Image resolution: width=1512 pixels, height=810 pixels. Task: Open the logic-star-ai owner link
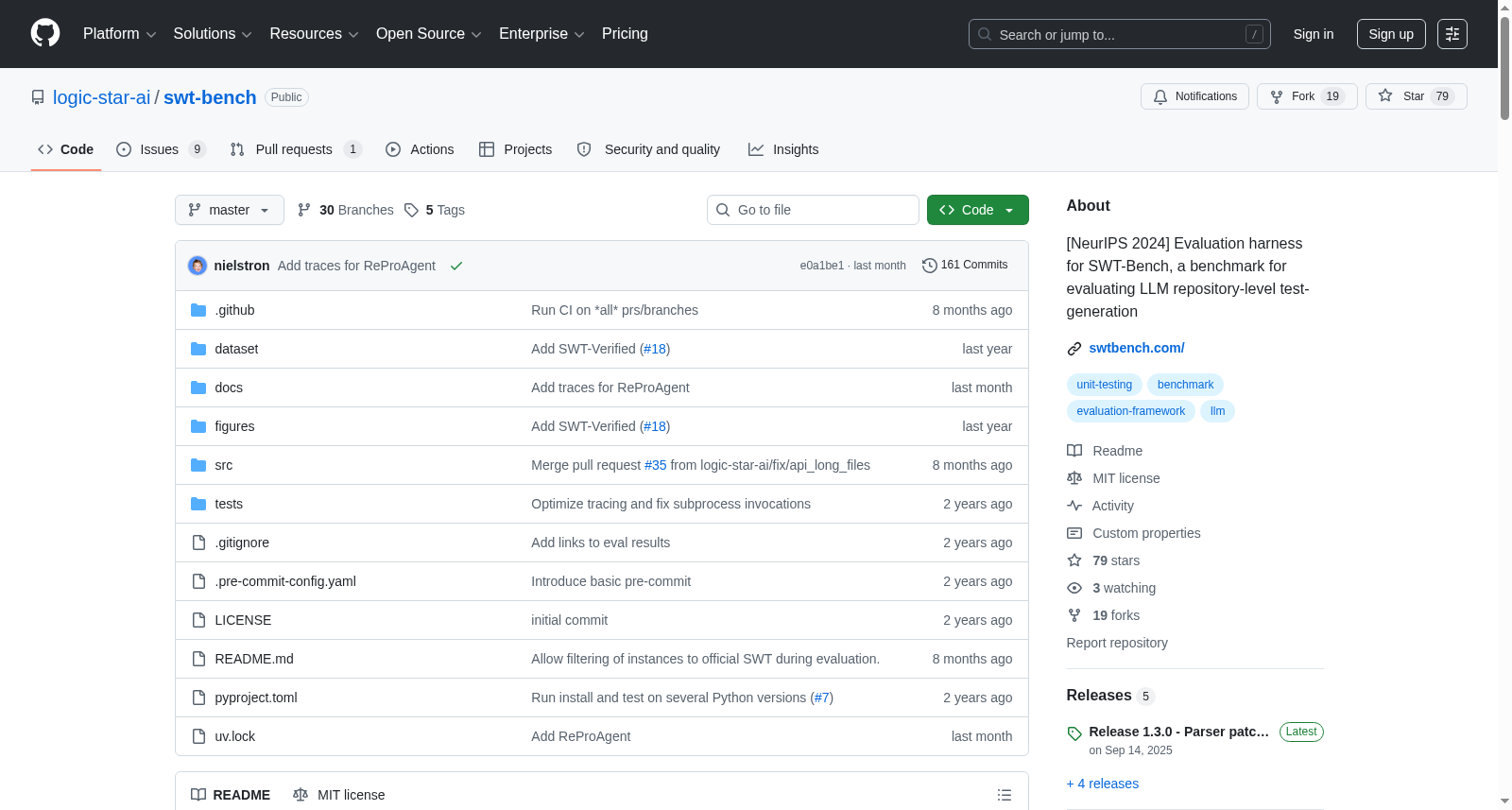[x=101, y=97]
